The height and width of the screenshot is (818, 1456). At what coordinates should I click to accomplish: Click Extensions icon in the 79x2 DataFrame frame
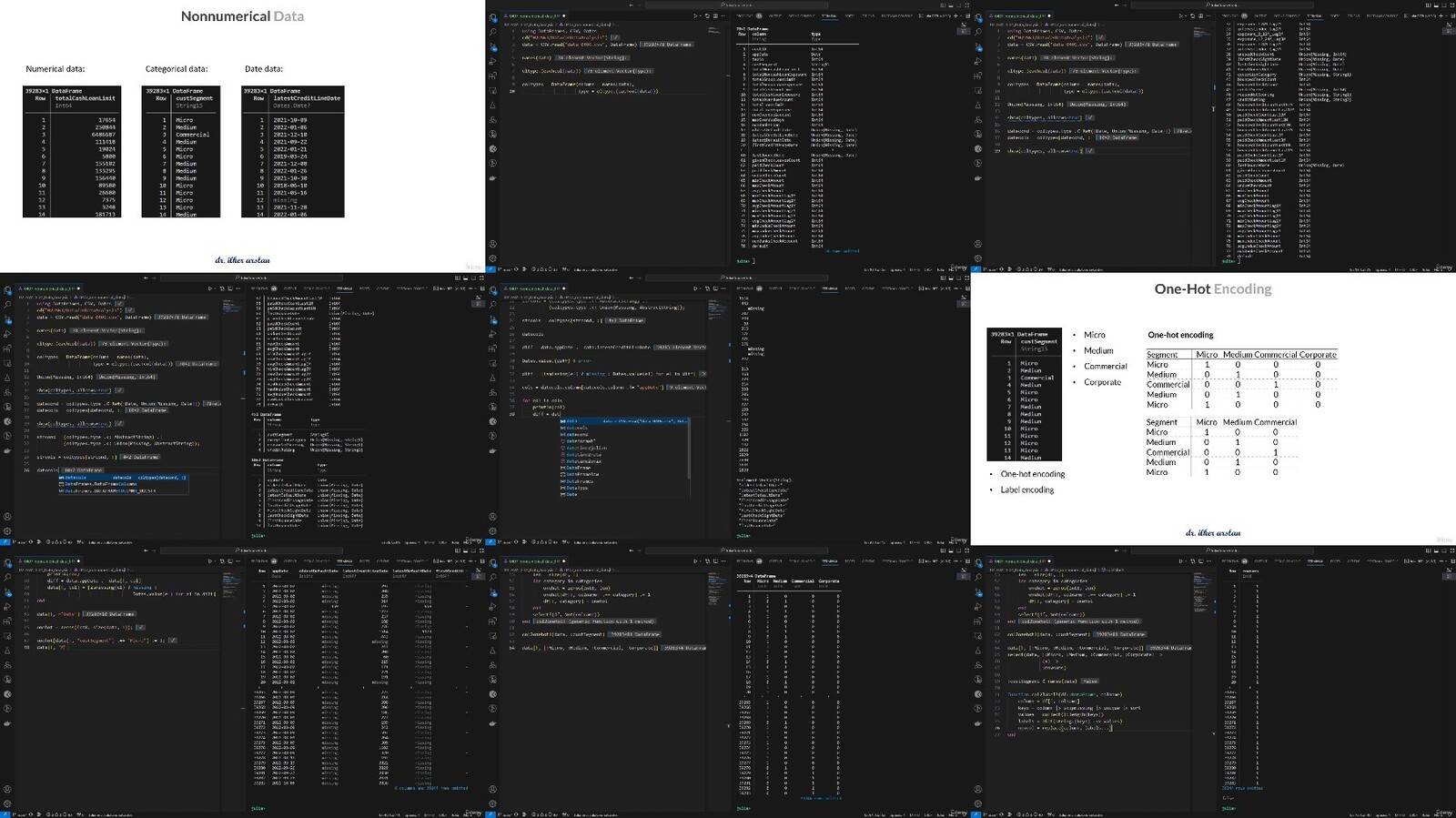click(492, 76)
